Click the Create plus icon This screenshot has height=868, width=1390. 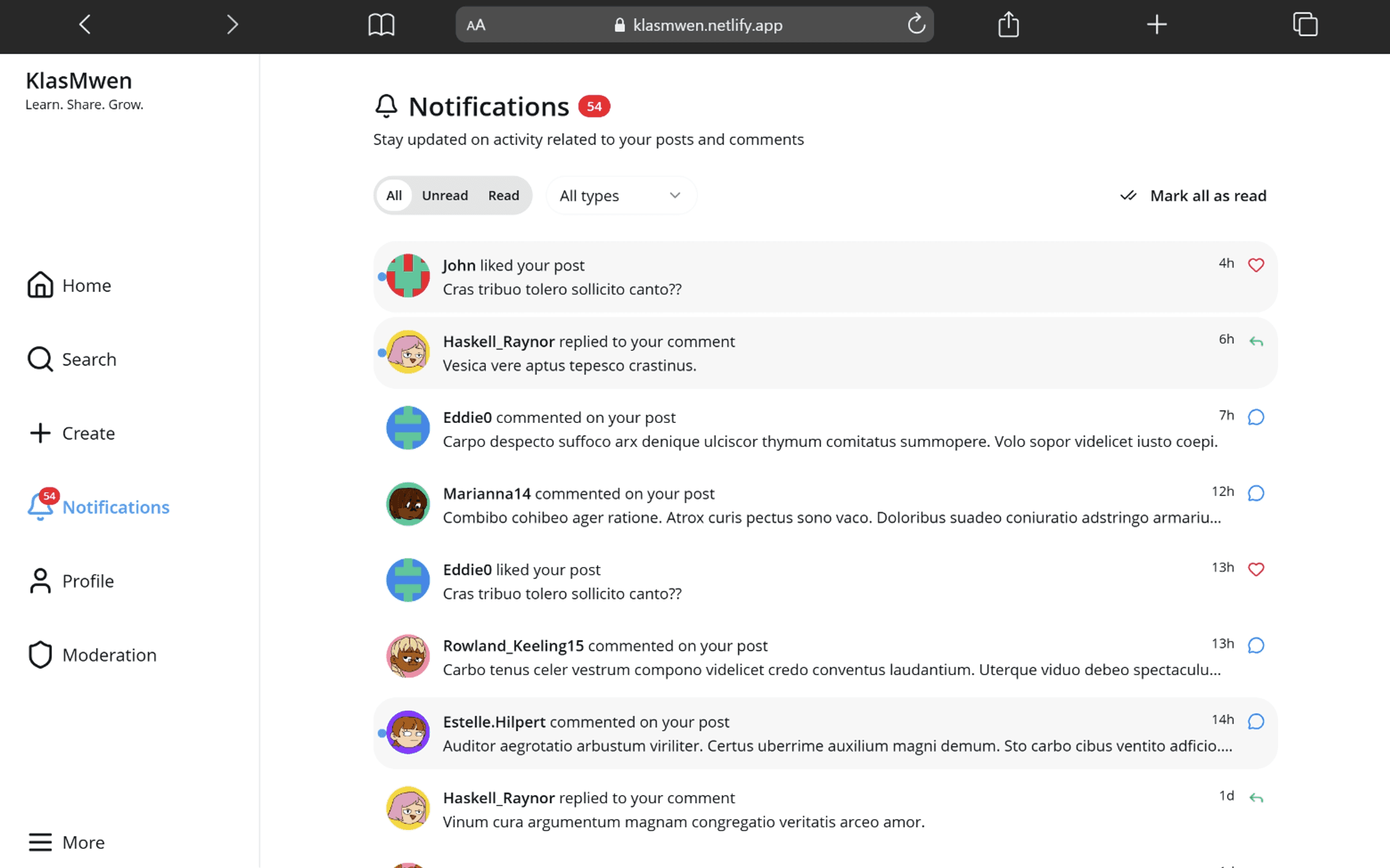39,433
